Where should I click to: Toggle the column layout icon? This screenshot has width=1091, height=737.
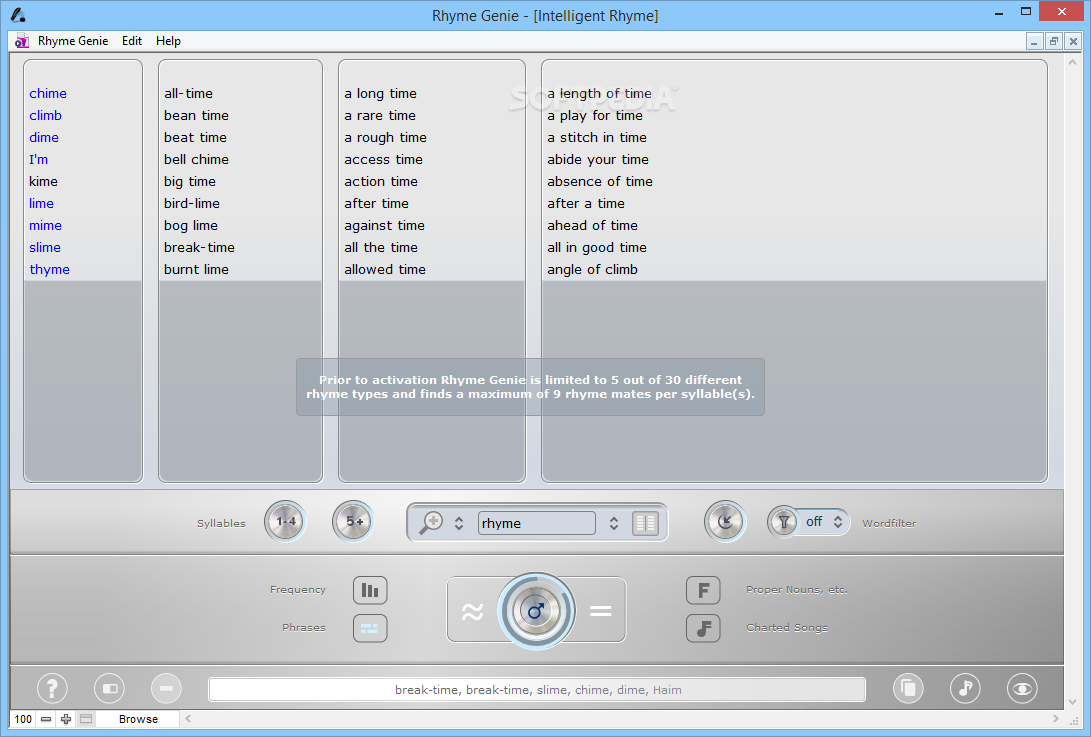645,523
